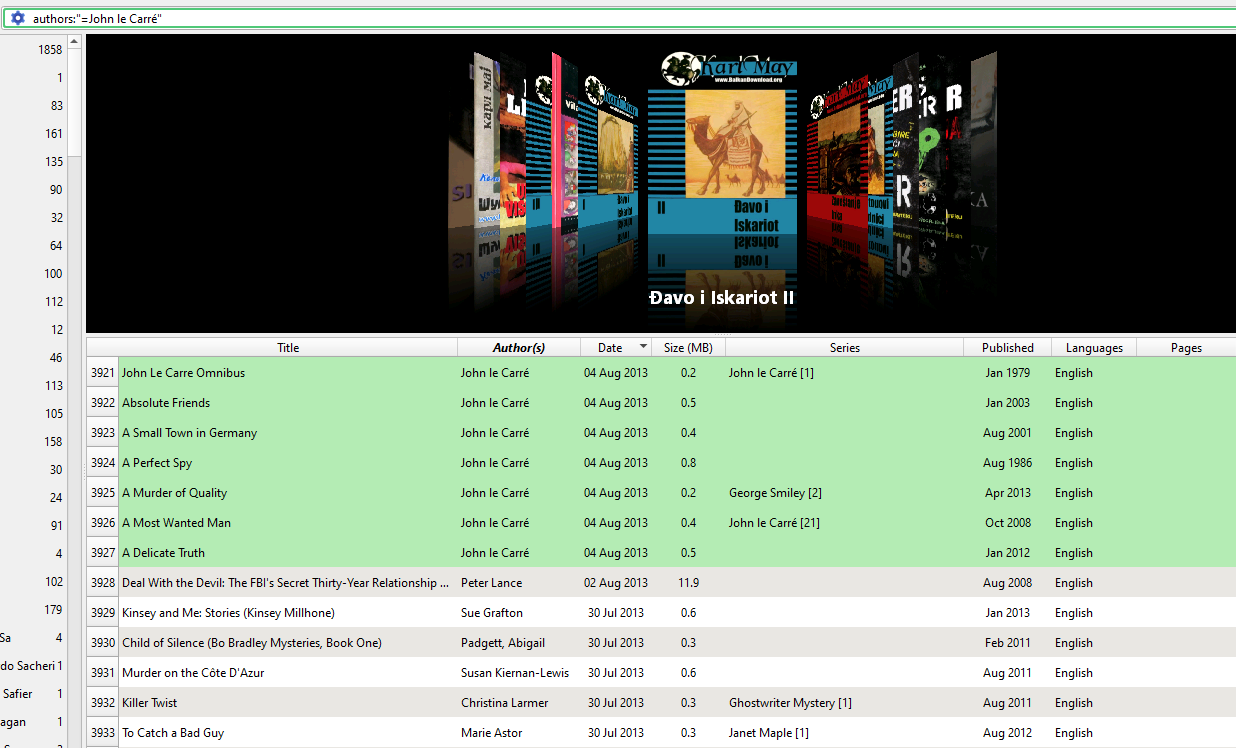
Task: Click published date Apr 2013
Action: (1008, 493)
